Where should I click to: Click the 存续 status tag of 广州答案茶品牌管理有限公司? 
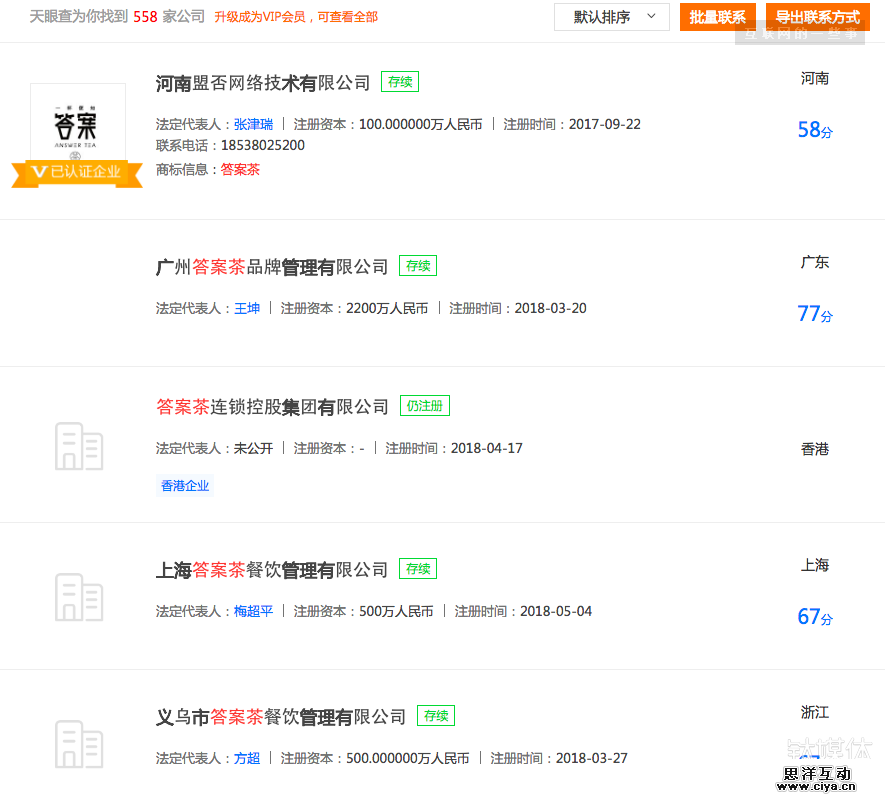click(417, 266)
